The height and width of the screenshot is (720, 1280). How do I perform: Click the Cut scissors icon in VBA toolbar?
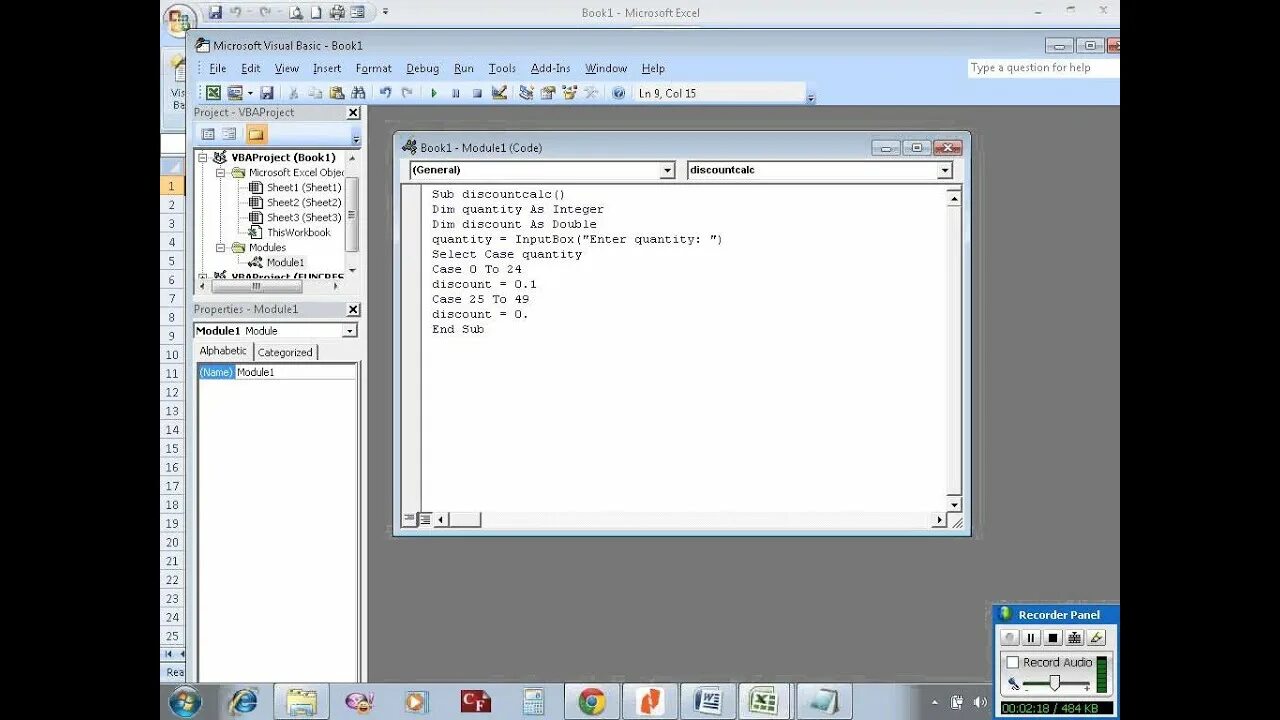pyautogui.click(x=294, y=93)
